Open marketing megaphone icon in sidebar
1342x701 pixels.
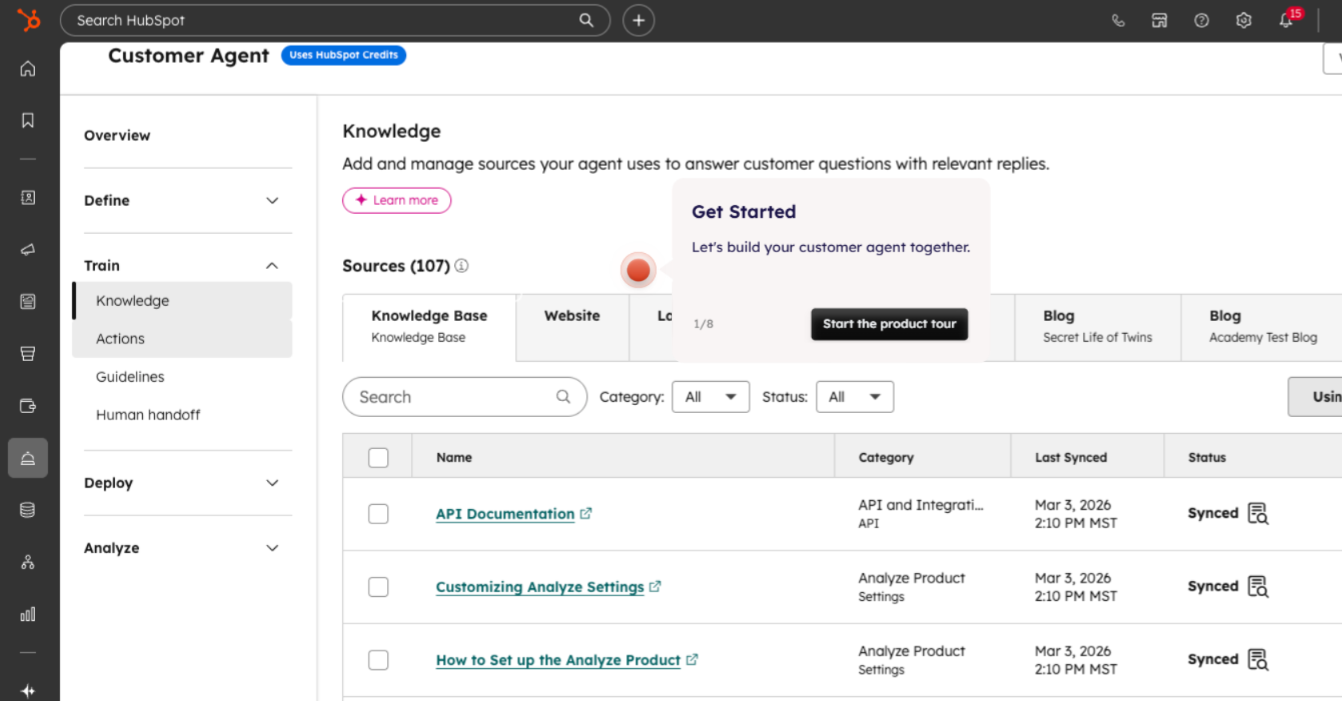tap(28, 249)
